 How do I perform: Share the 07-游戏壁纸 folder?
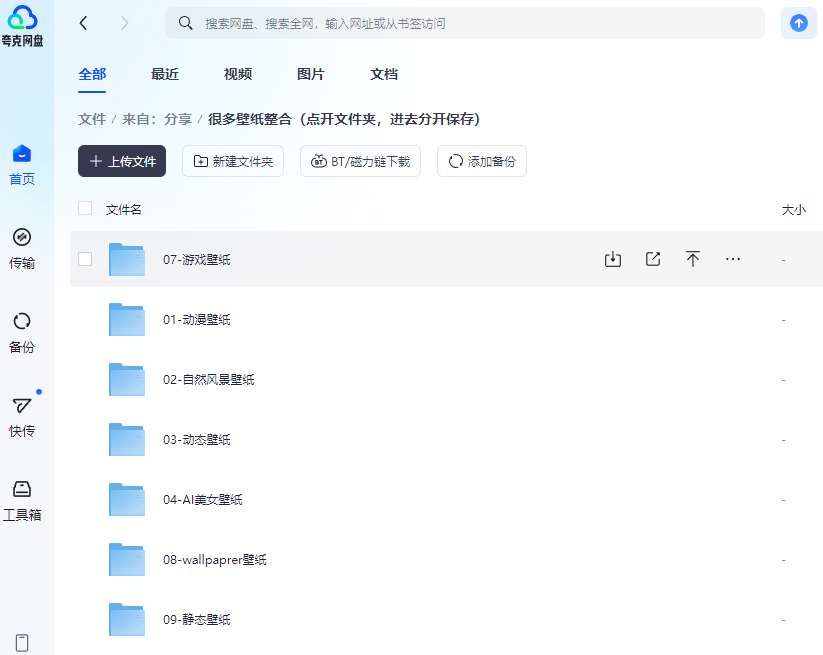pyautogui.click(x=652, y=259)
